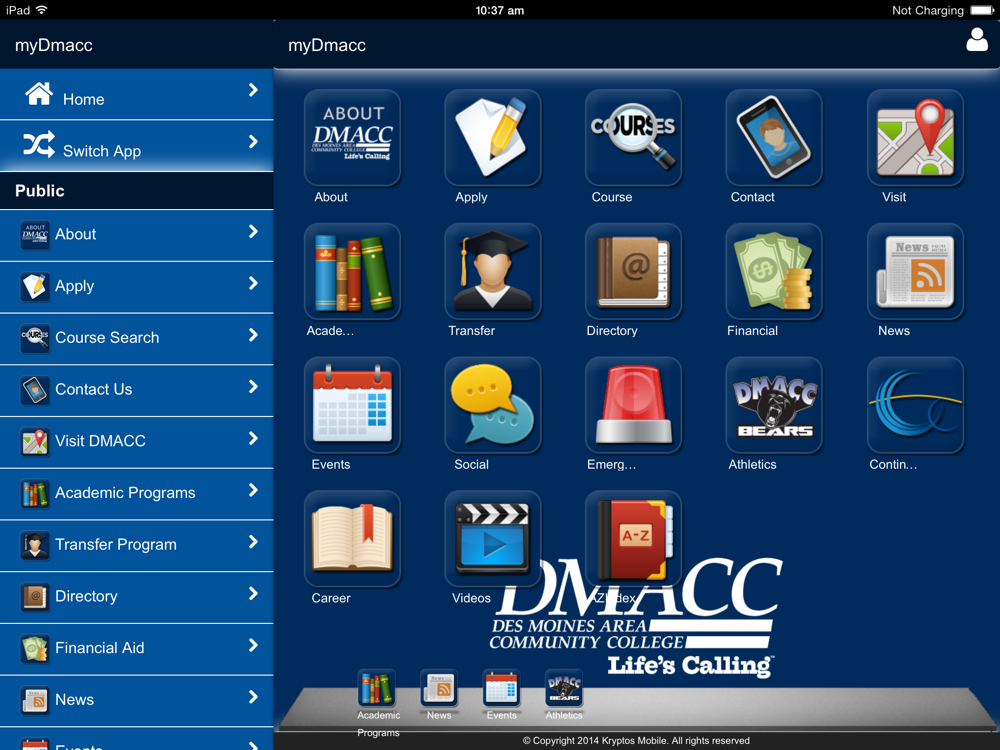Open the Contact phone grid icon

774,137
